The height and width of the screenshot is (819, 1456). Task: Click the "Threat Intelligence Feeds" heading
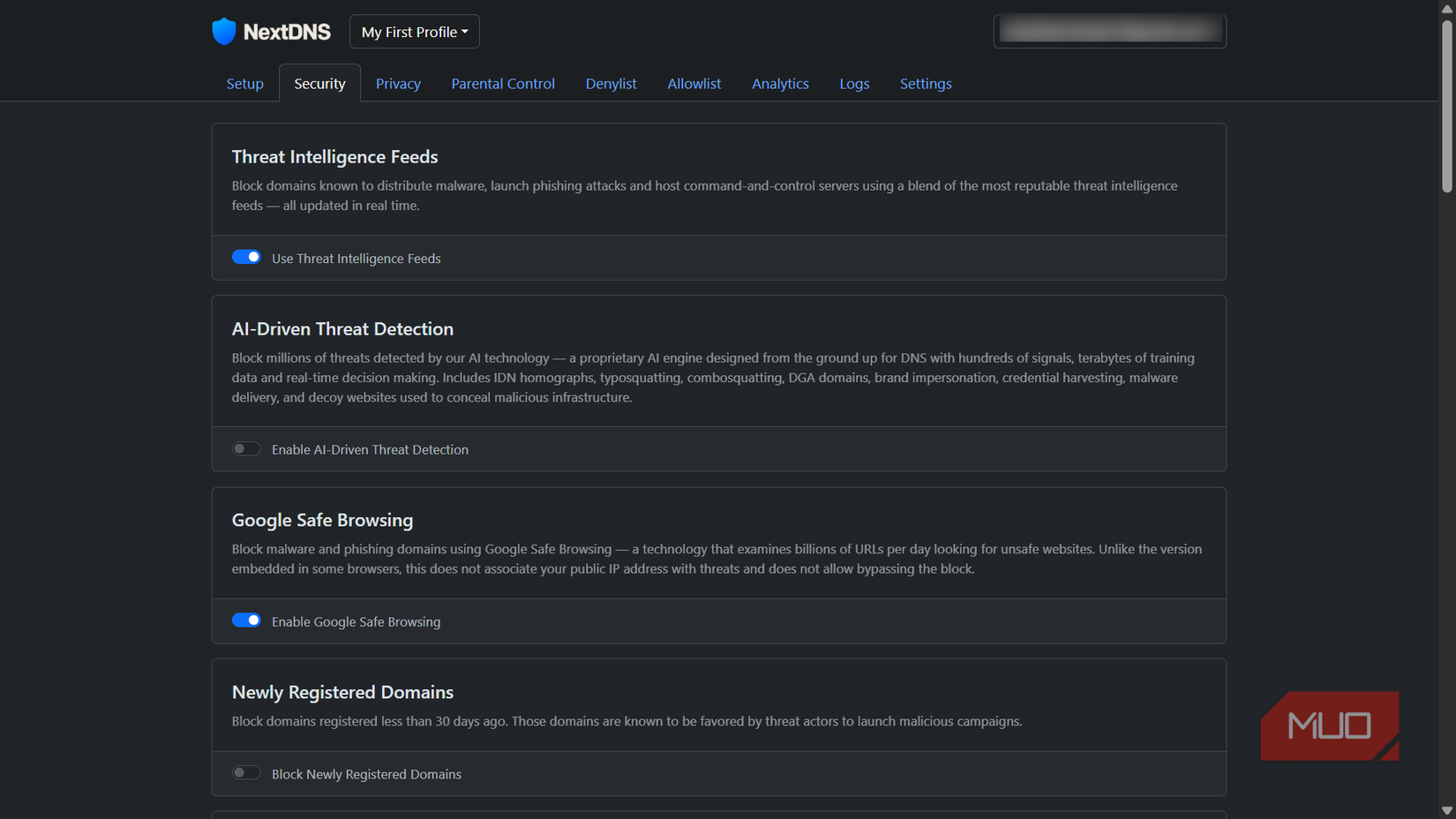click(x=334, y=156)
